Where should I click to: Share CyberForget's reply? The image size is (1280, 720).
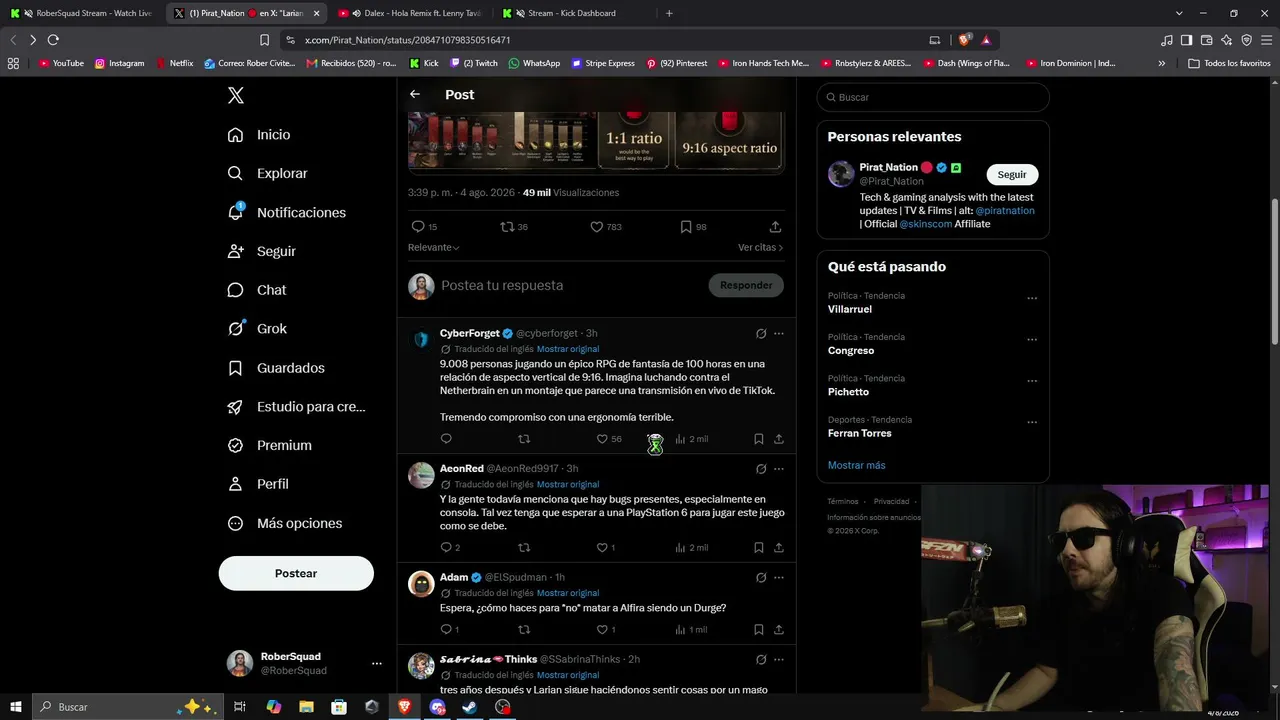(779, 439)
